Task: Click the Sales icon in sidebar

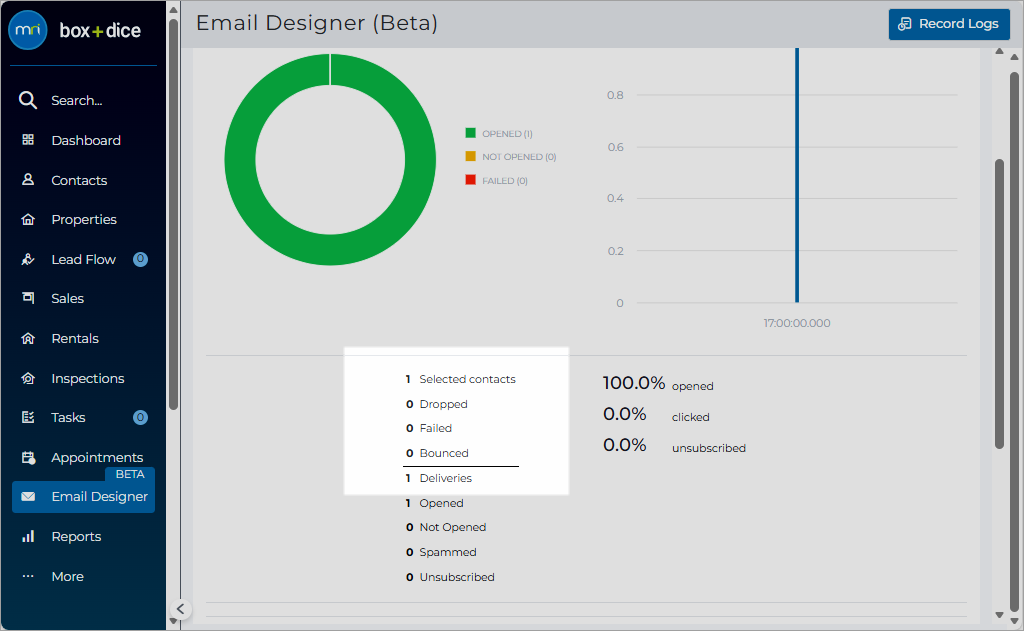Action: (x=28, y=298)
